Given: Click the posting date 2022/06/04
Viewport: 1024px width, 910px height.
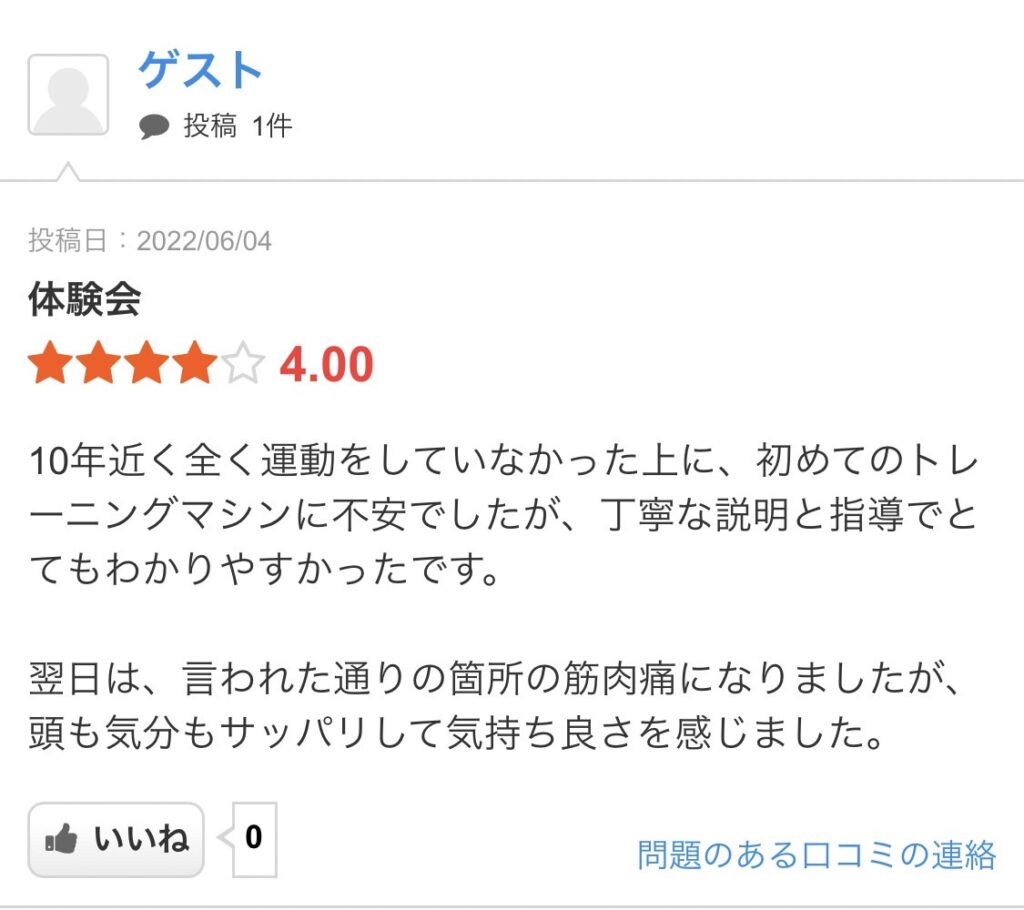Looking at the screenshot, I should (204, 241).
